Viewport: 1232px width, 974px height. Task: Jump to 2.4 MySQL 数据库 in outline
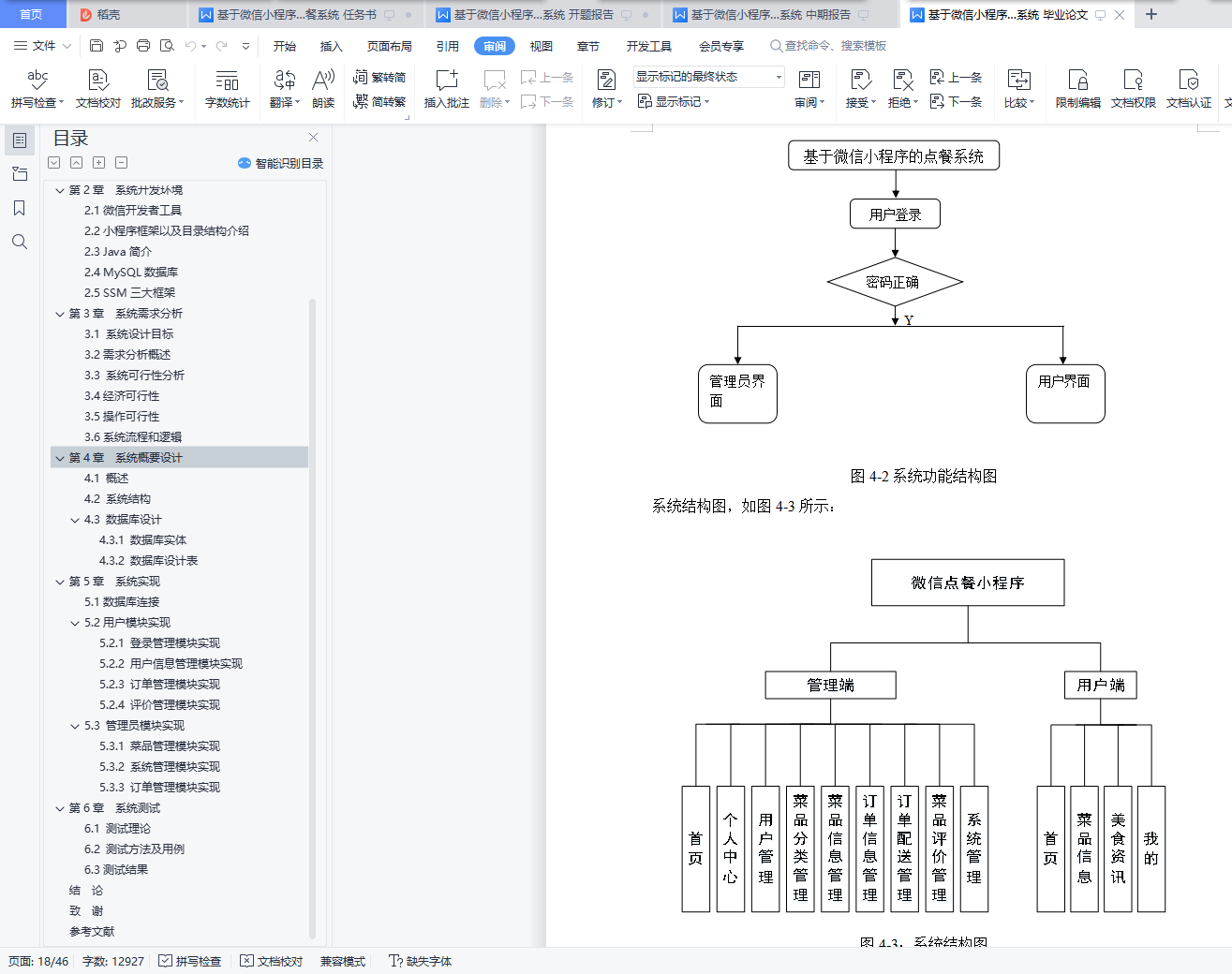point(131,273)
